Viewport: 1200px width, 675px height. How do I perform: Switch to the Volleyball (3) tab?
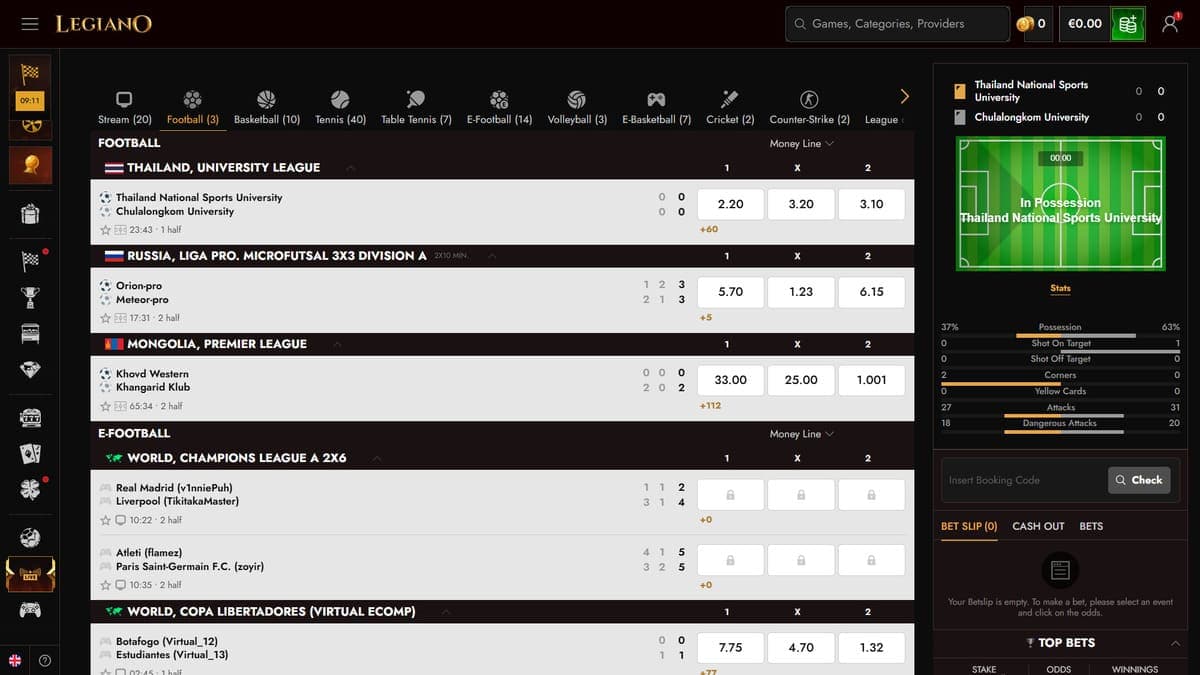[577, 106]
